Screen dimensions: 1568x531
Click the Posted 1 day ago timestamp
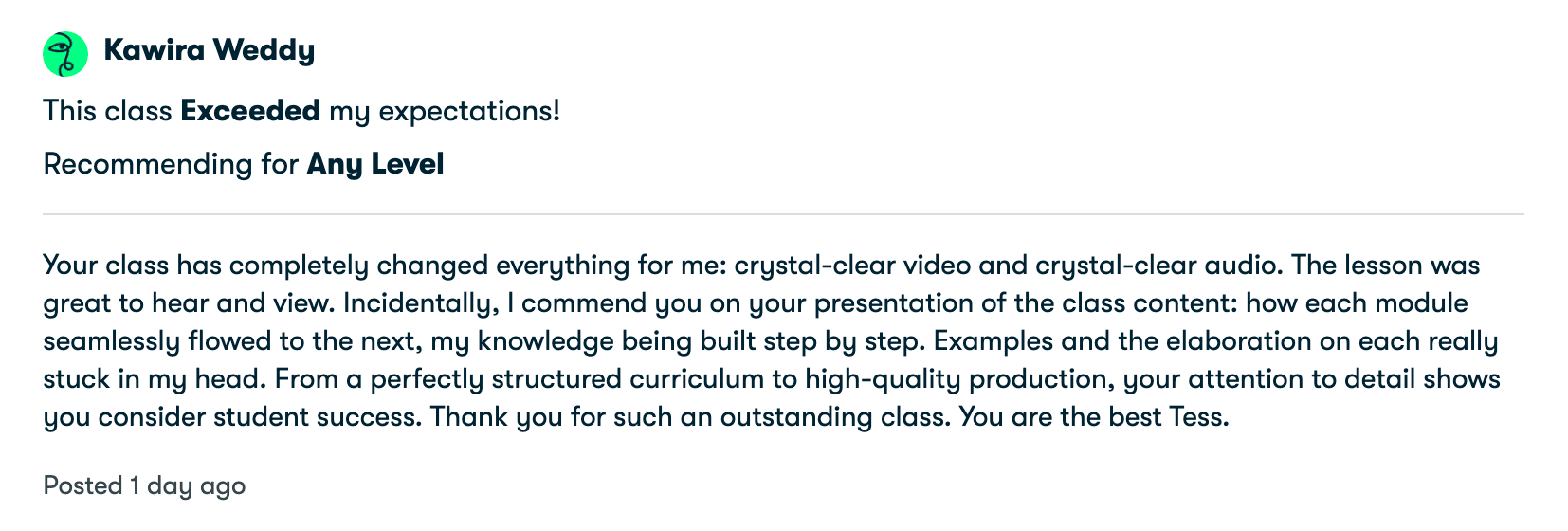(x=144, y=486)
